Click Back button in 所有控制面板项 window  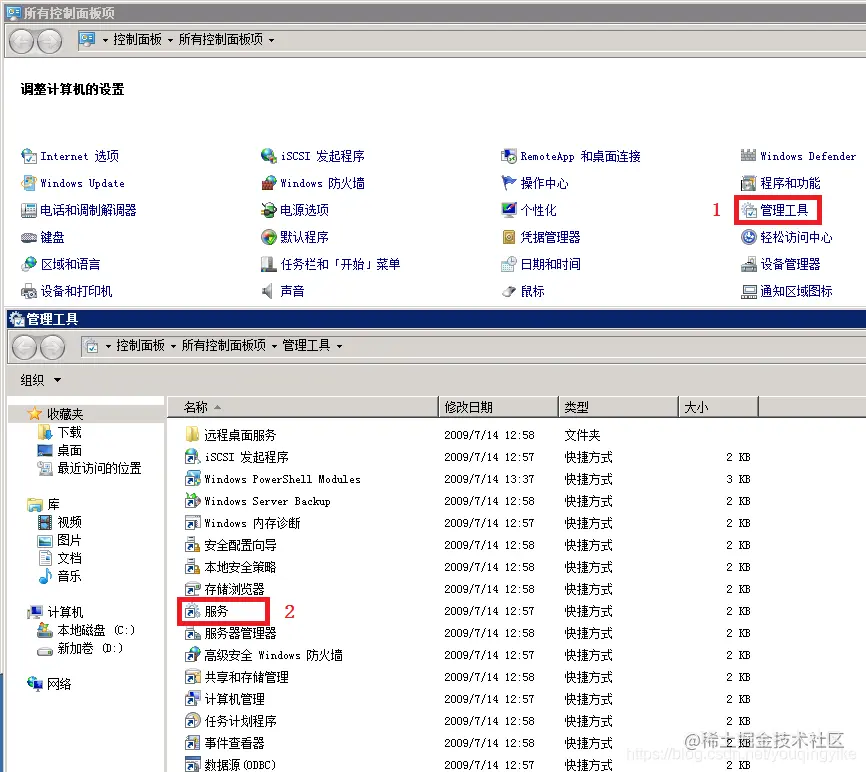(22, 41)
